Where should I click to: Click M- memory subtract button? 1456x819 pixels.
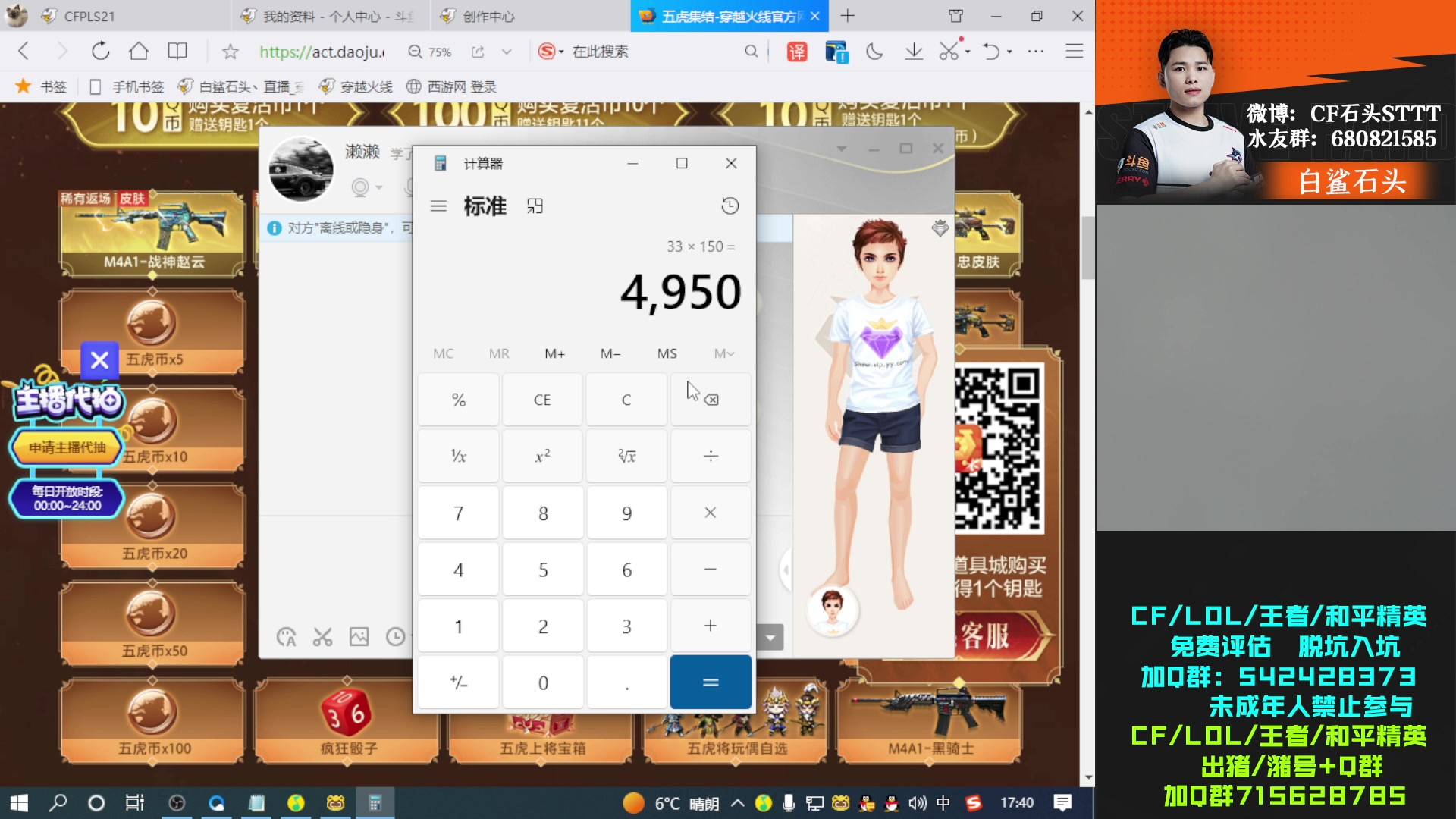tap(610, 353)
